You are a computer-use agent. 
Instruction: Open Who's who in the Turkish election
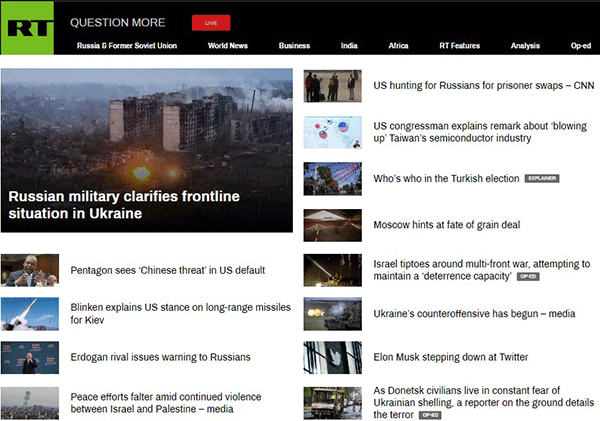[x=446, y=179]
